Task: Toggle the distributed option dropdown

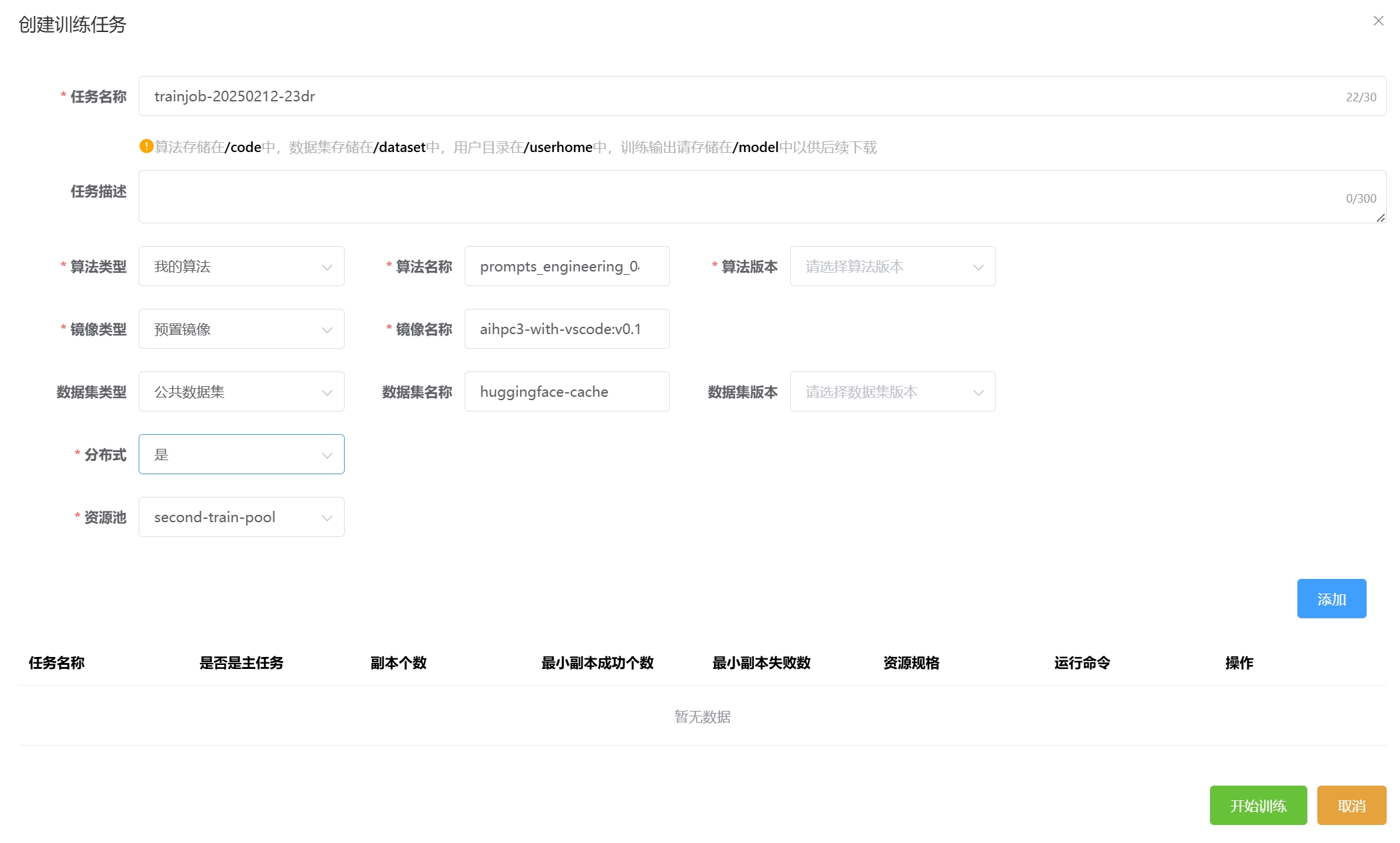Action: [x=241, y=455]
